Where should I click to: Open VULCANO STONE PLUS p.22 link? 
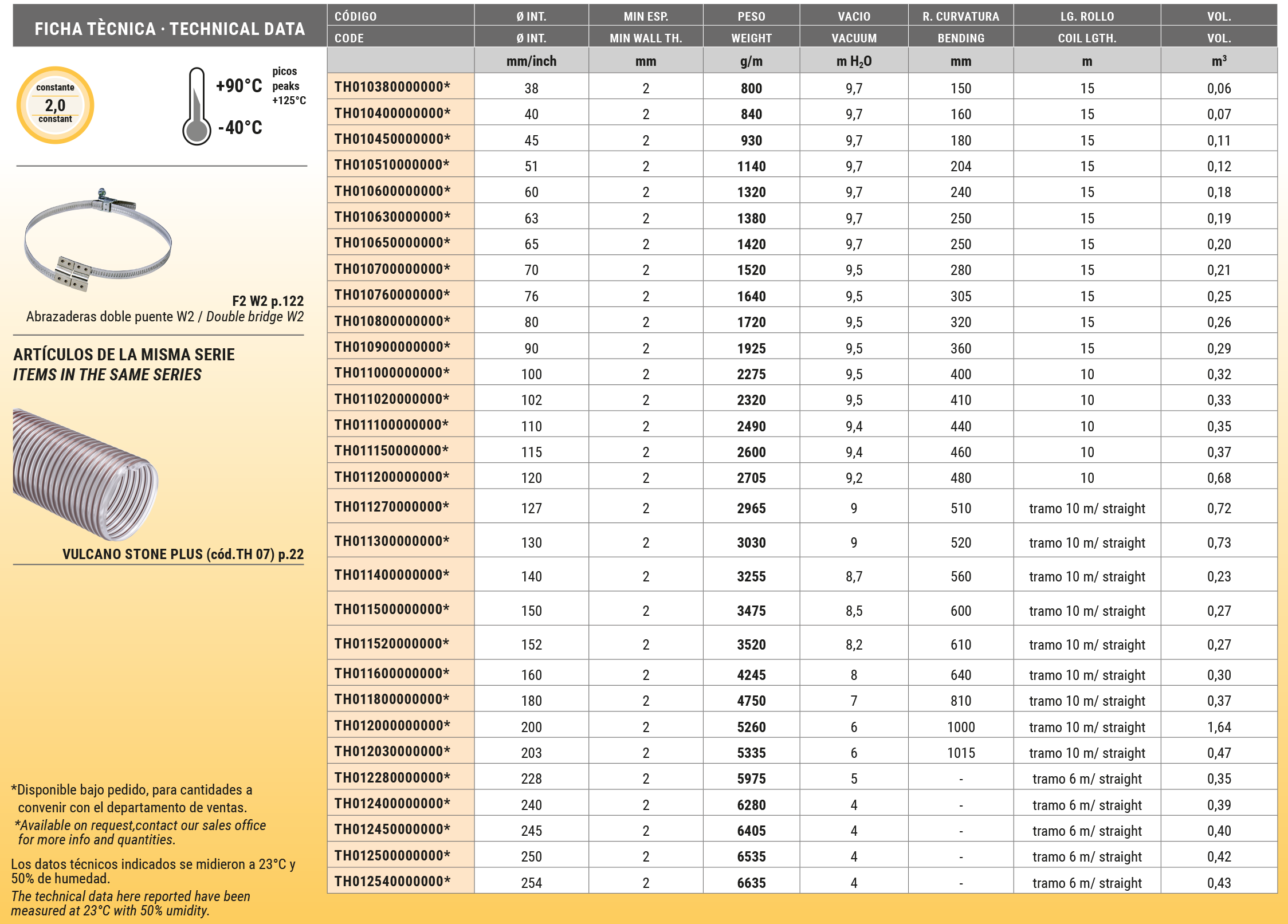tap(183, 554)
